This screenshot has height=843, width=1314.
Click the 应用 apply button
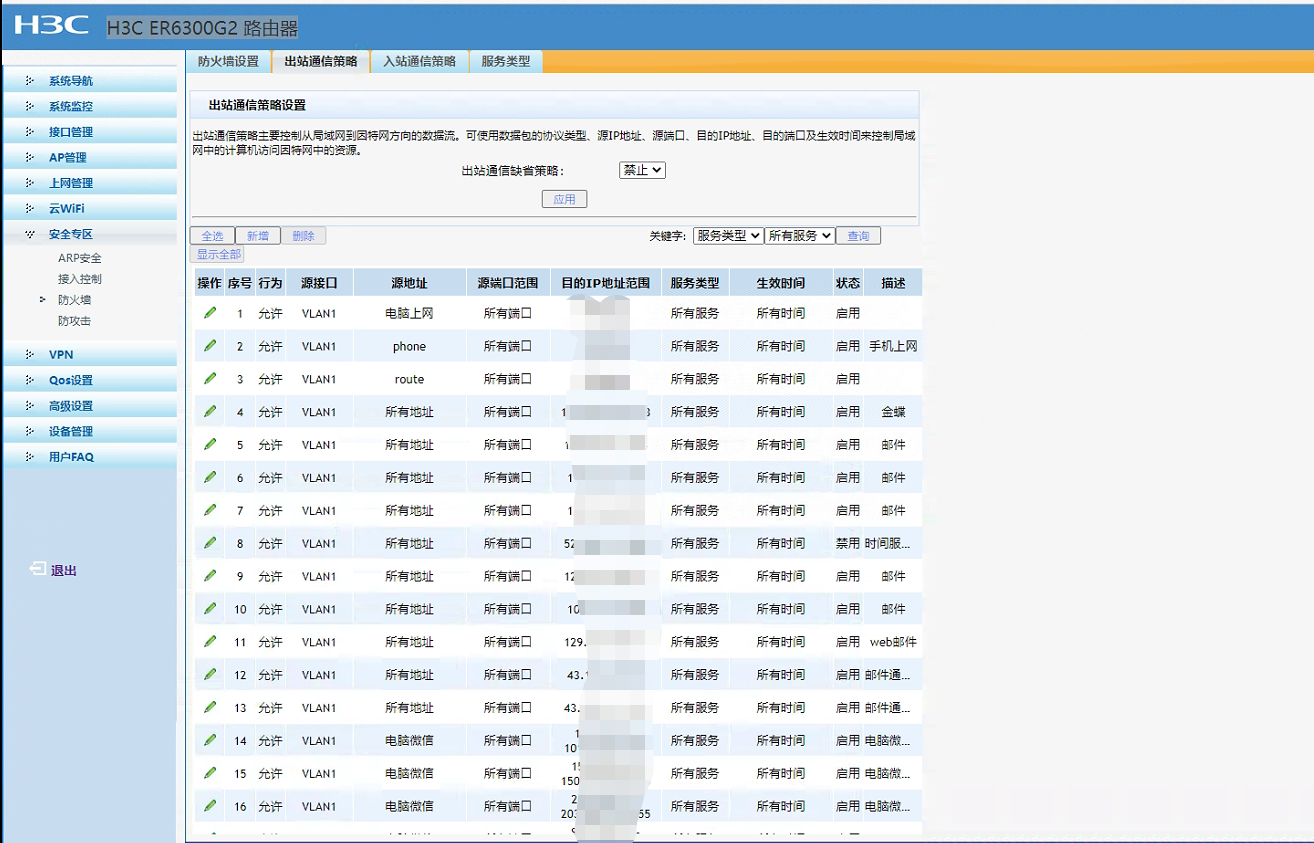564,199
